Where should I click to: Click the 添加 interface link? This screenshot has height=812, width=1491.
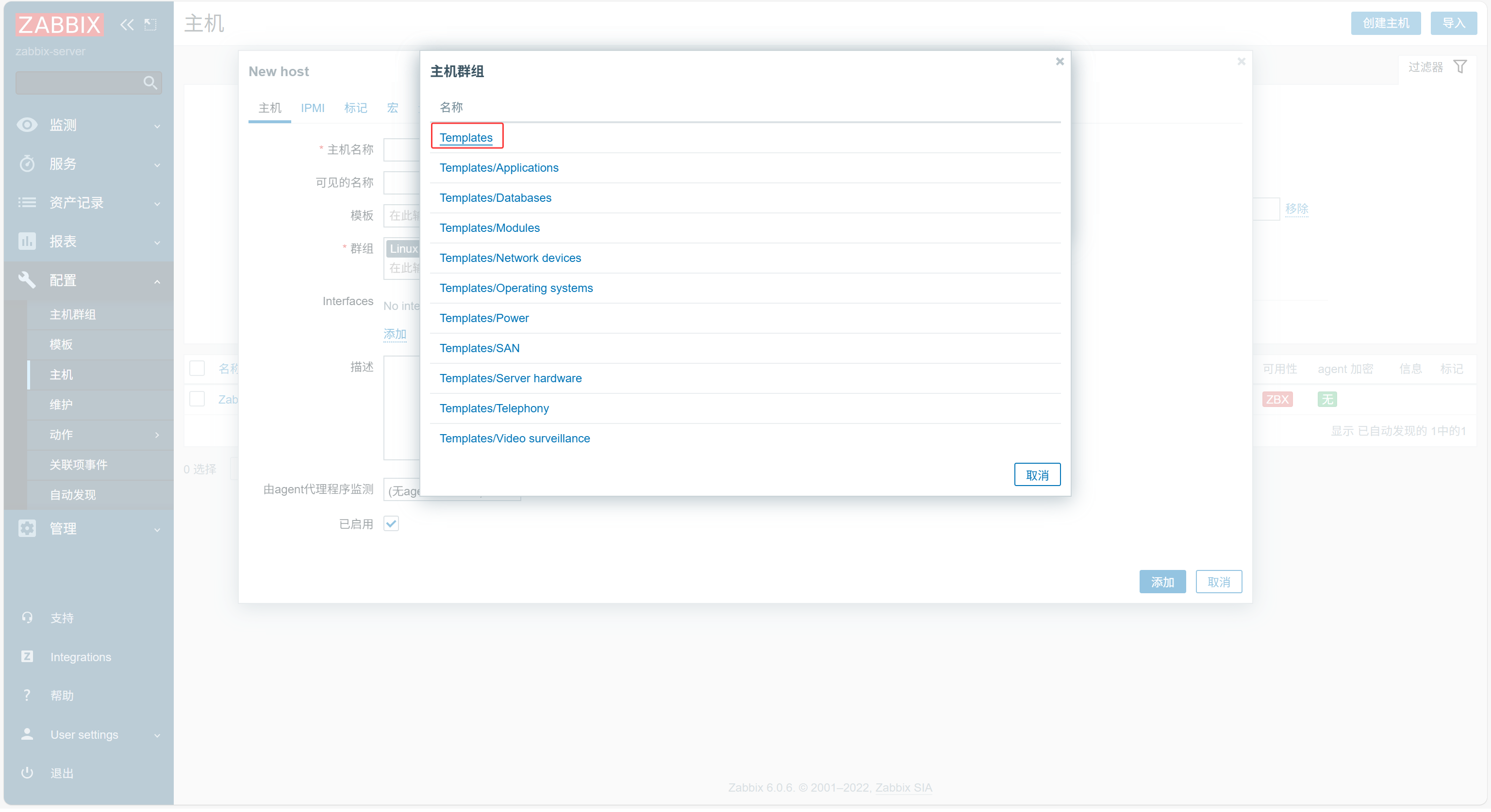point(395,334)
